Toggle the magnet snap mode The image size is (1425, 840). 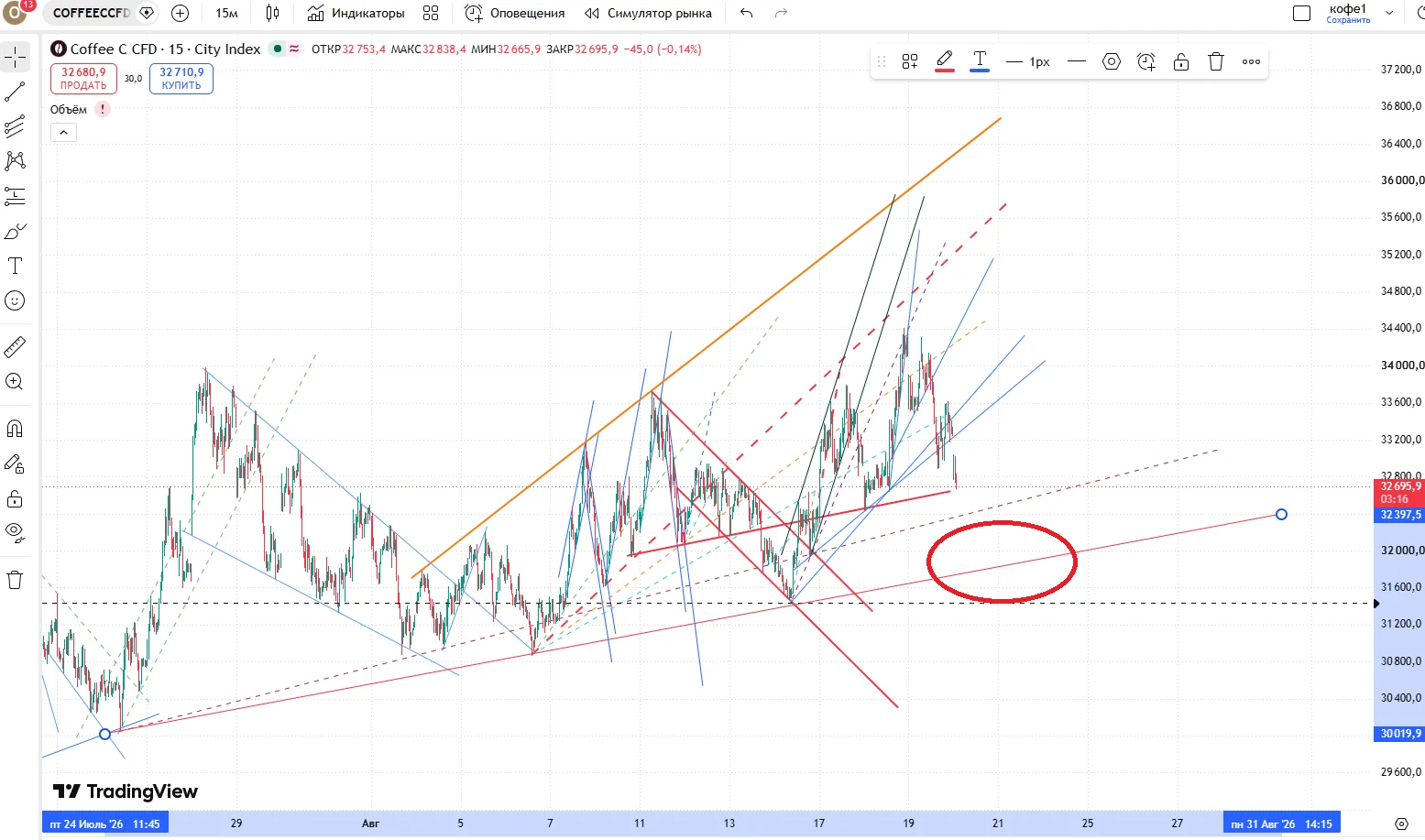click(15, 429)
